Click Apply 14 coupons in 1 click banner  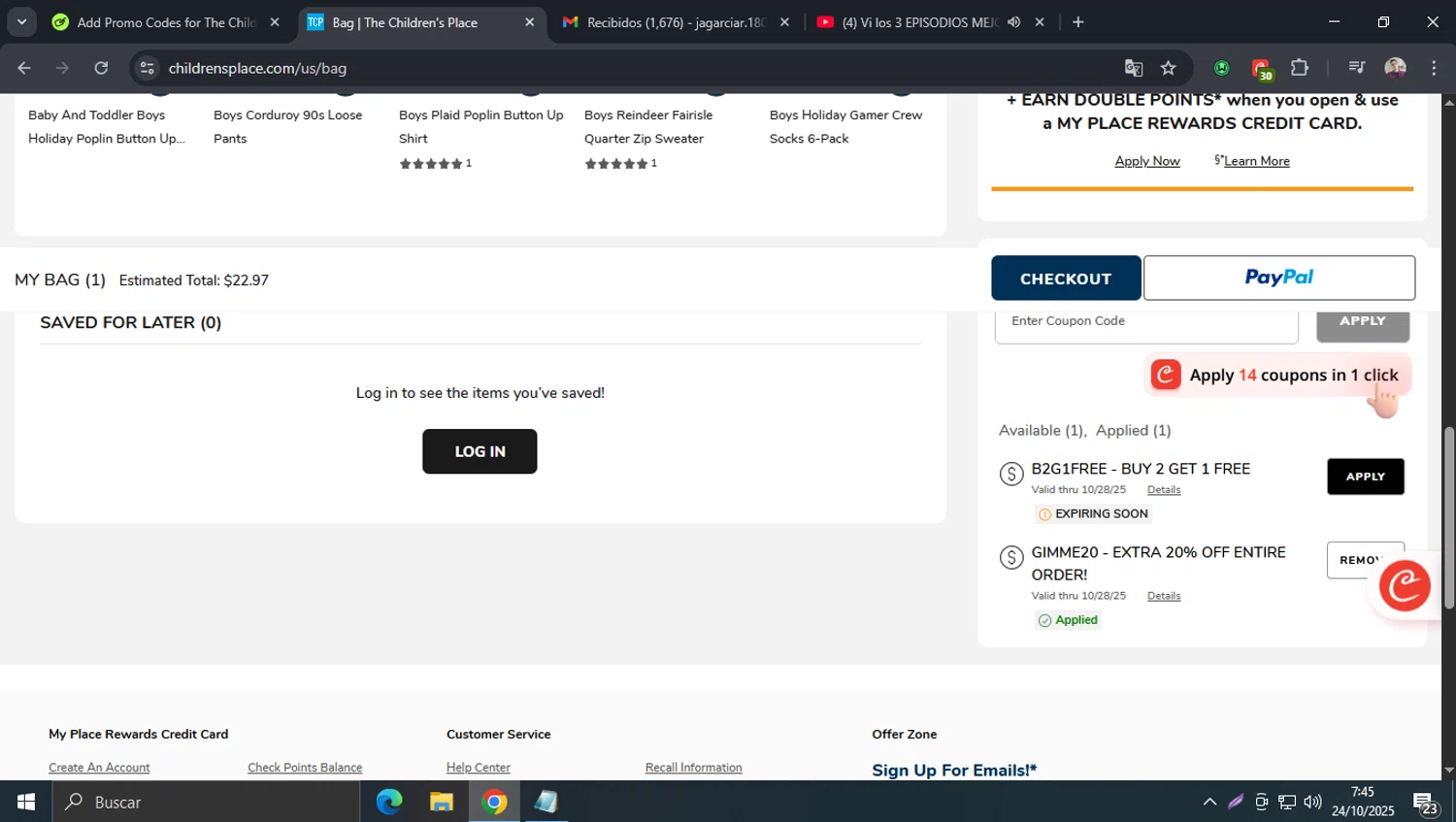[1277, 376]
